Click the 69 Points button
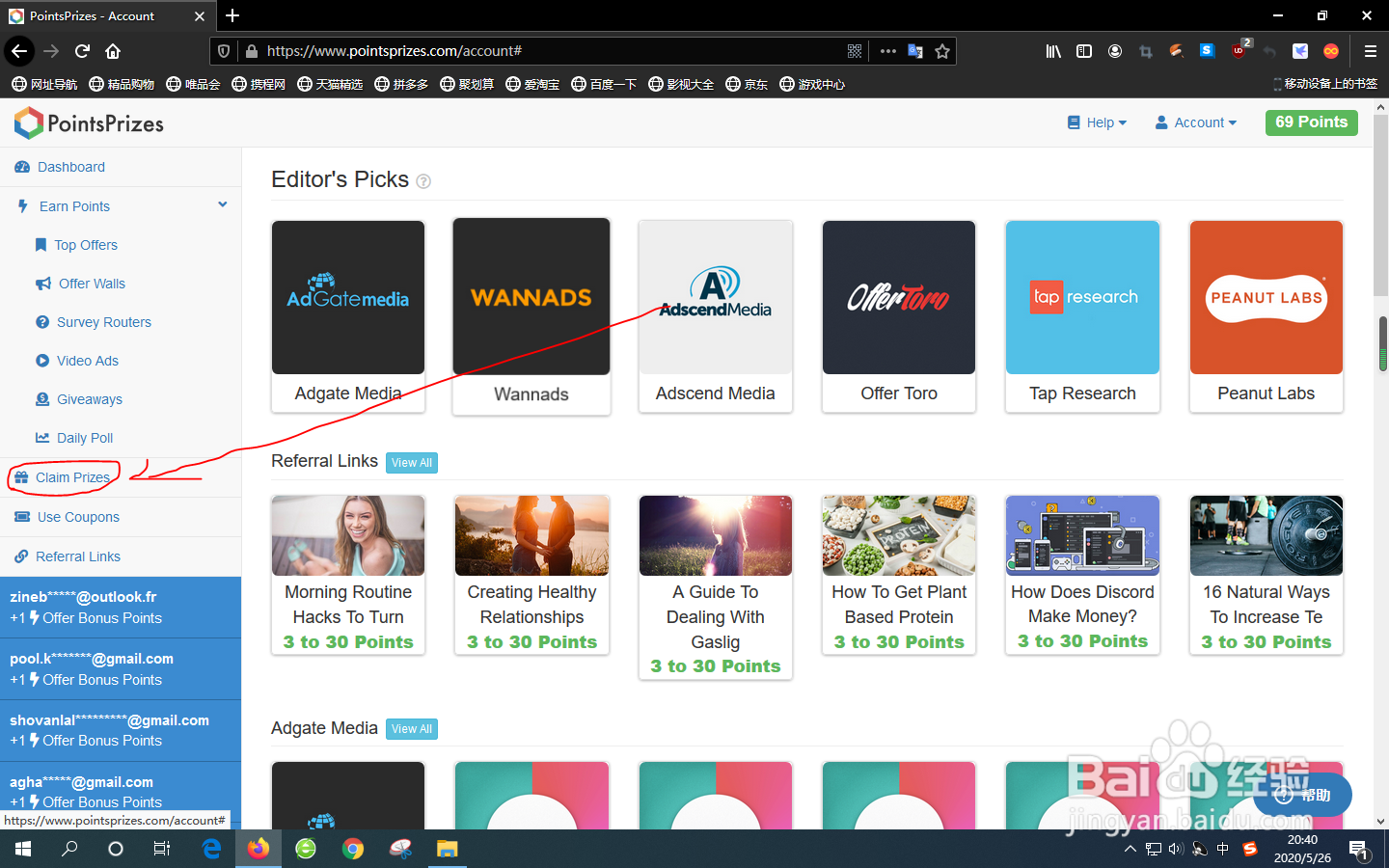Image resolution: width=1389 pixels, height=868 pixels. (x=1311, y=122)
